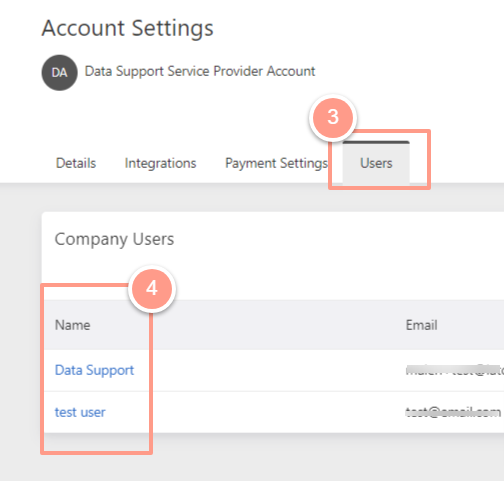This screenshot has width=504, height=481.
Task: Click the blurred email in test user row
Action: [x=453, y=412]
